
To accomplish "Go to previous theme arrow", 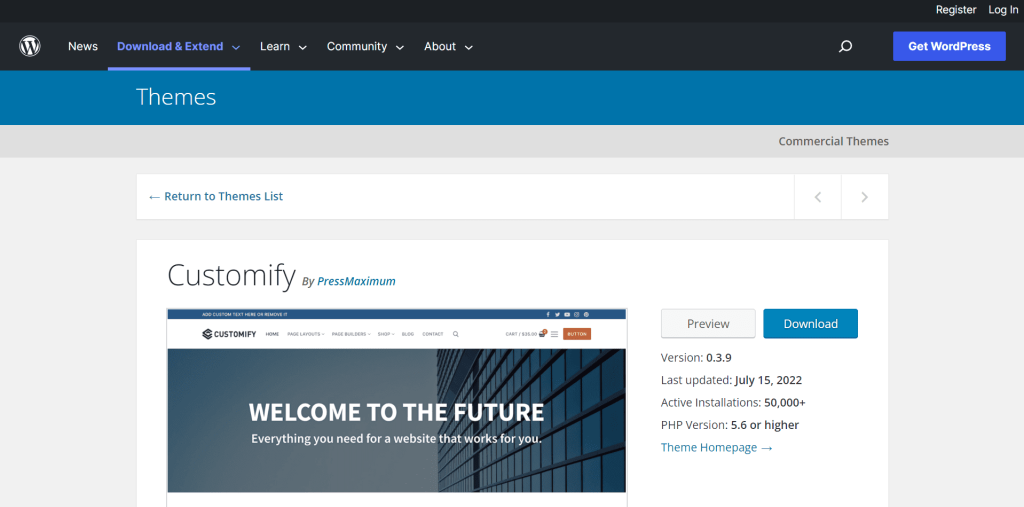I will [818, 197].
